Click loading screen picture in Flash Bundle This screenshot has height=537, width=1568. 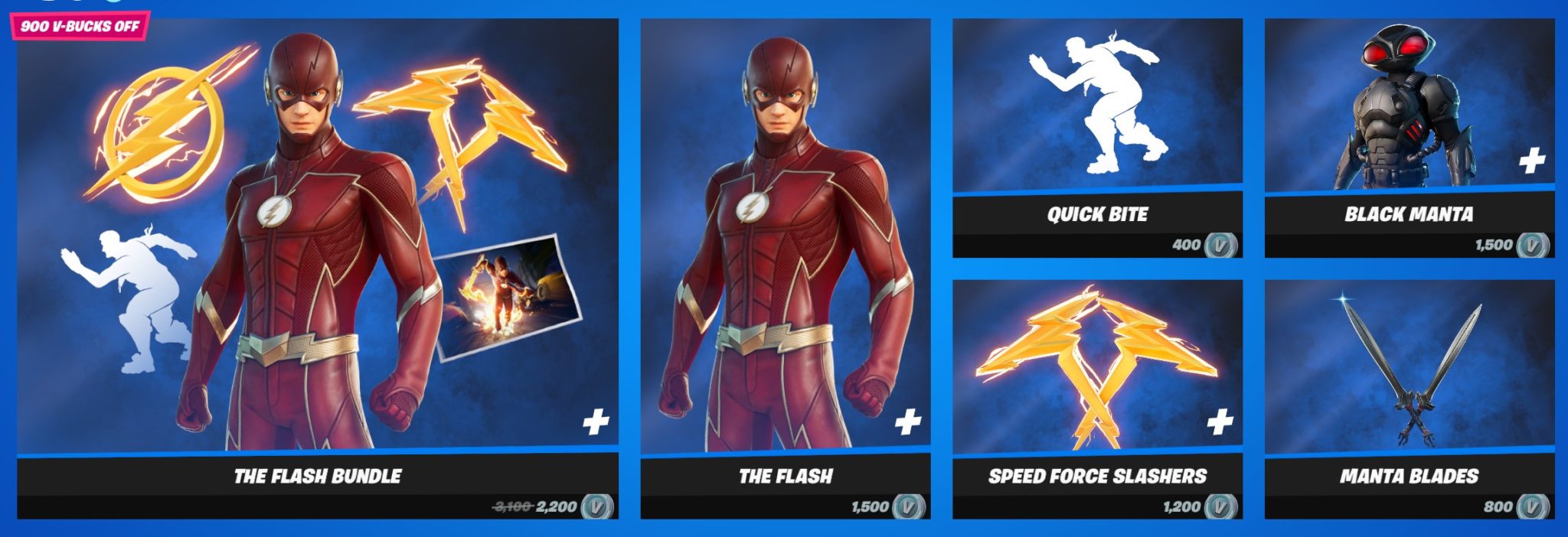point(508,297)
